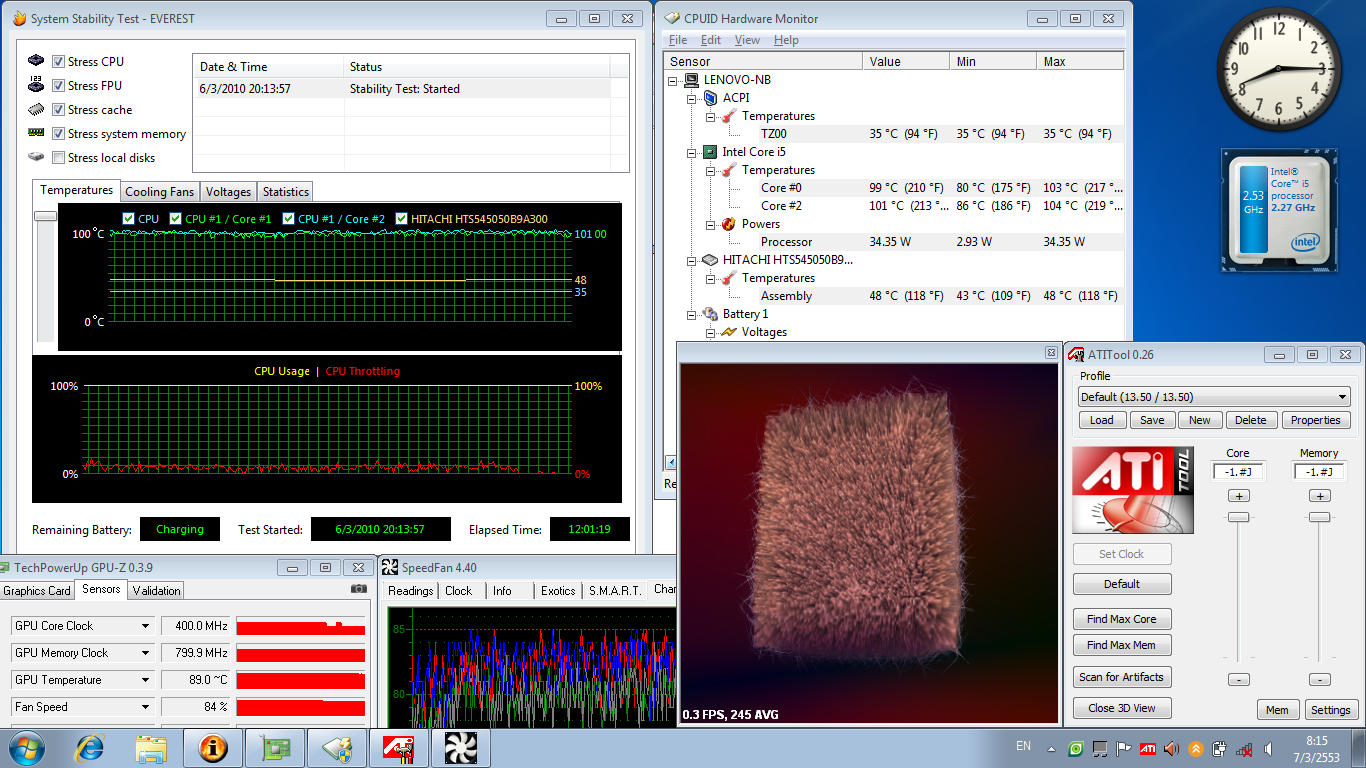This screenshot has width=1366, height=768.
Task: Open CPUID Hardware Monitor taskbar icon
Action: [x=336, y=747]
